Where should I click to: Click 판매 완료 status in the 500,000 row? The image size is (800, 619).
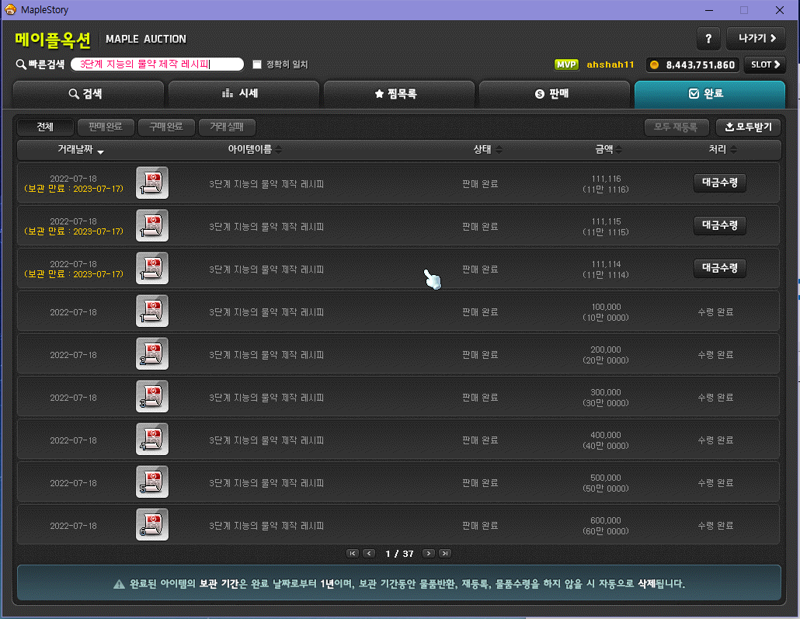click(480, 483)
